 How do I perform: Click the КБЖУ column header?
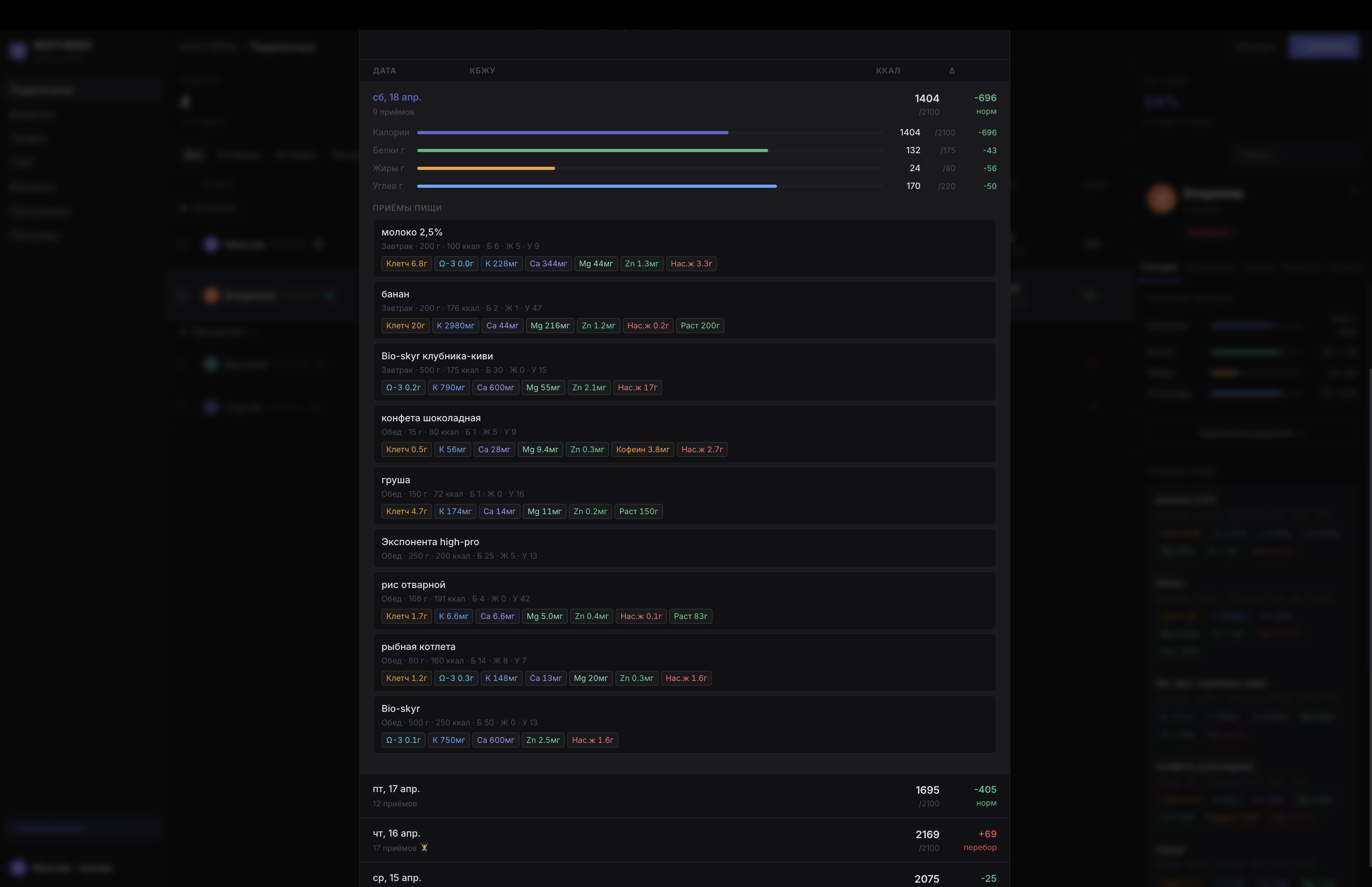482,70
